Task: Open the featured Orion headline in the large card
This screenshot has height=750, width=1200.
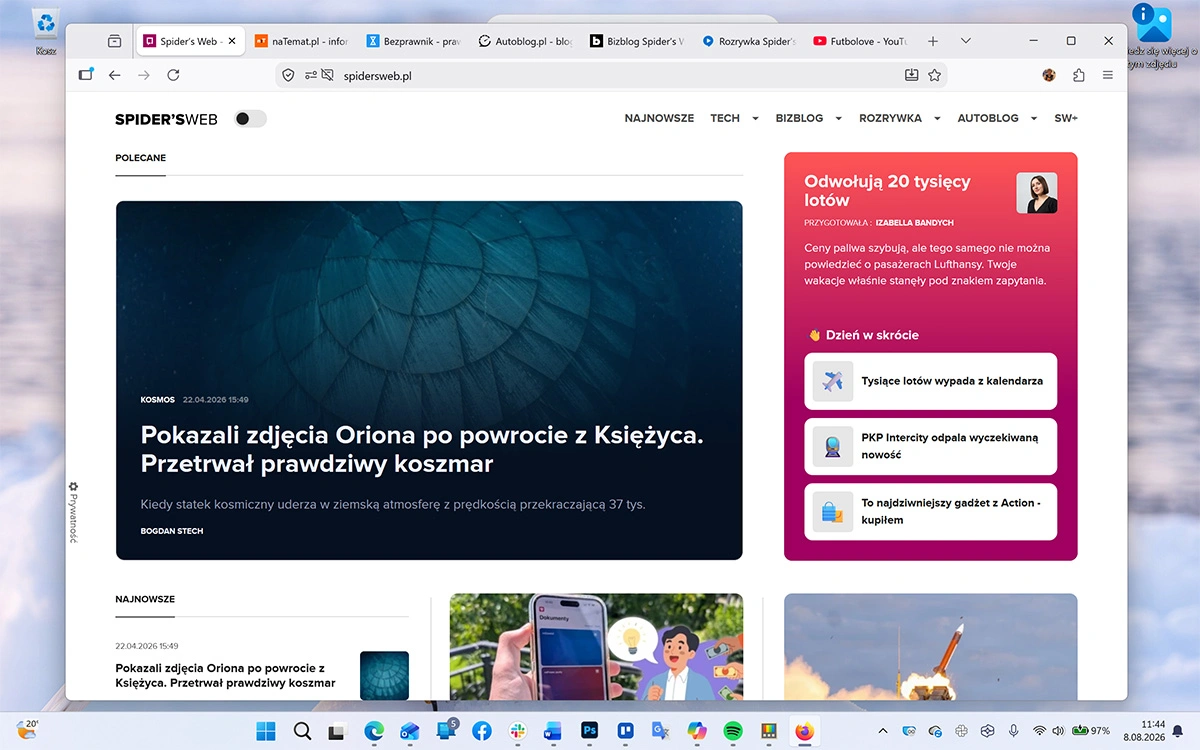Action: pos(421,449)
